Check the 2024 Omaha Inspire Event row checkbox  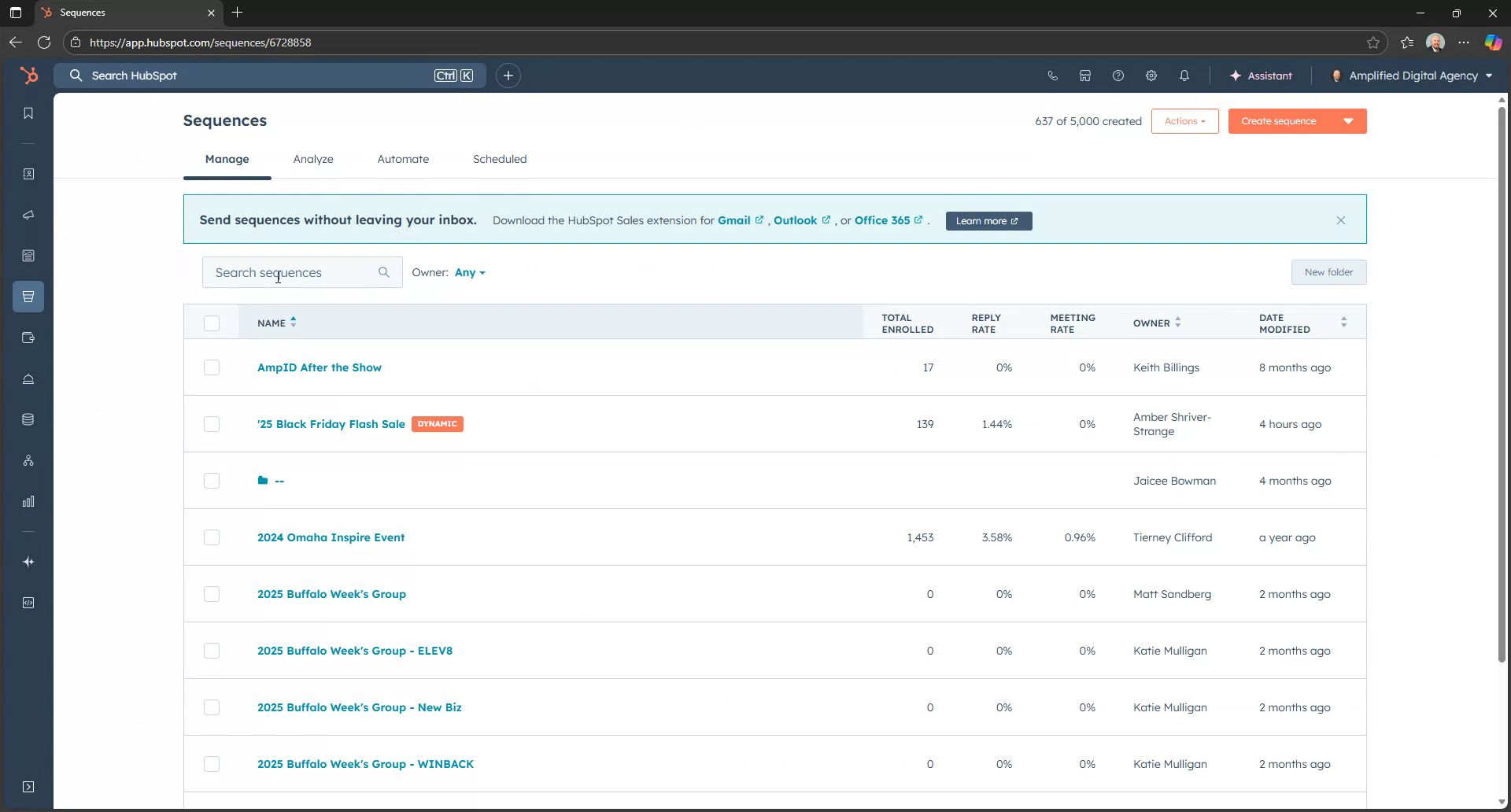[211, 537]
